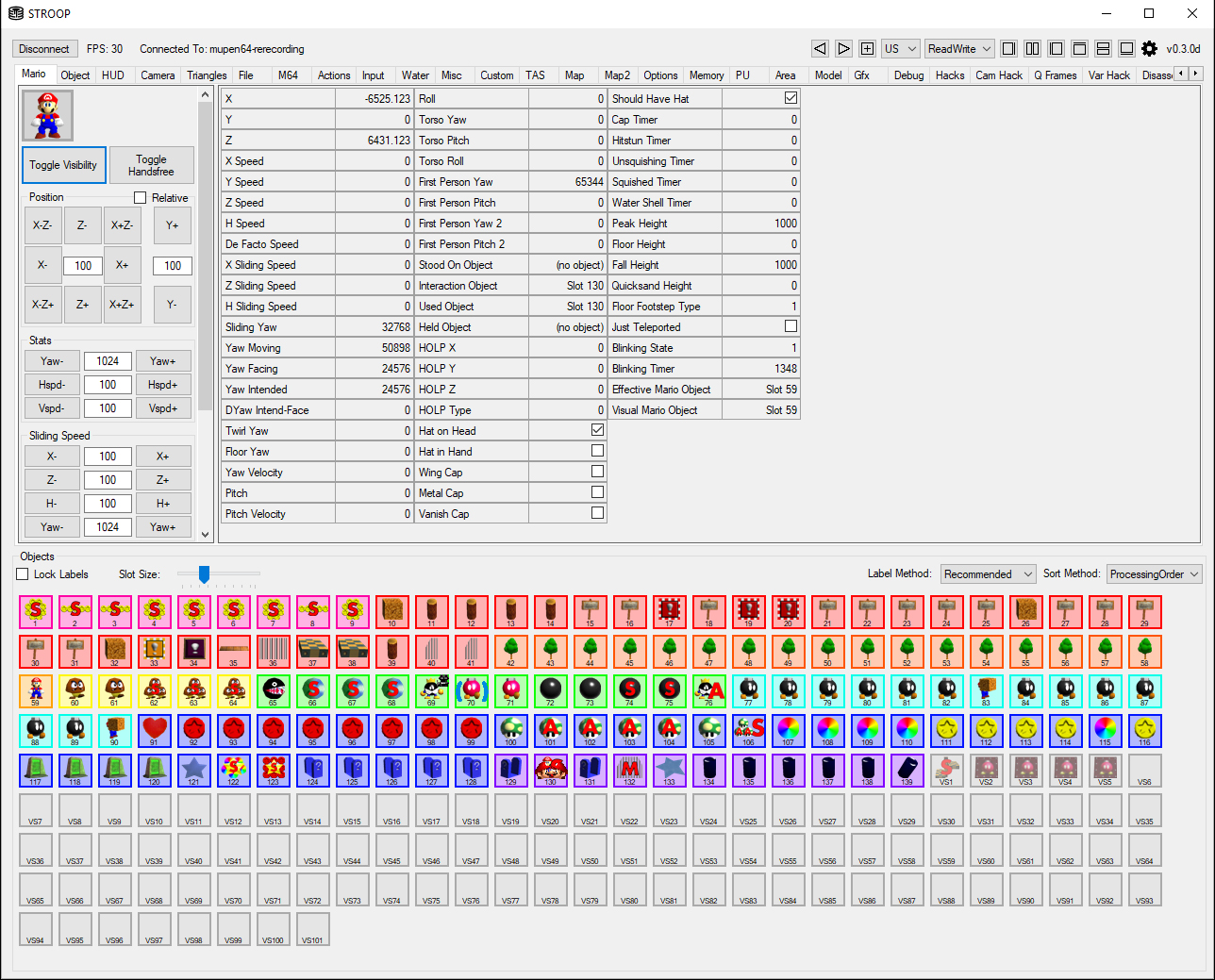Select the black cannonball in slot 72
The width and height of the screenshot is (1215, 980).
click(x=551, y=691)
